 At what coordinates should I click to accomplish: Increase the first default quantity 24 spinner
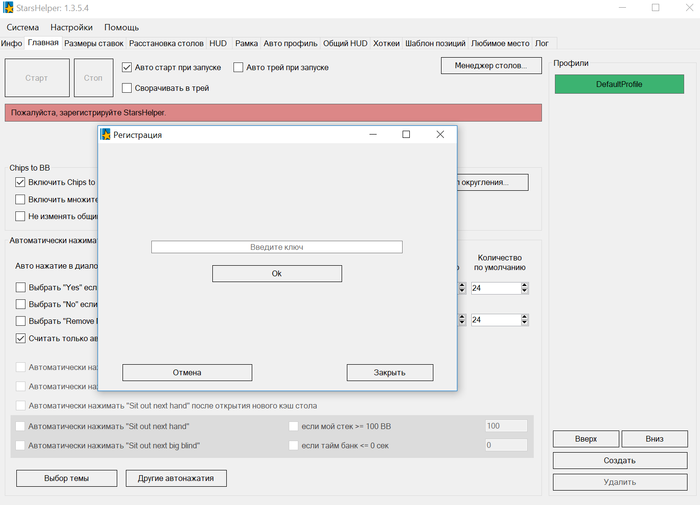(525, 285)
